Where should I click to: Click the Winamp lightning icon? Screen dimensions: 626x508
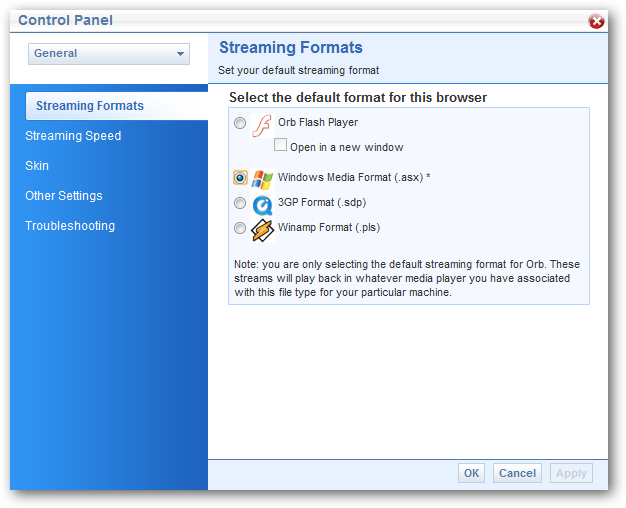tap(262, 230)
